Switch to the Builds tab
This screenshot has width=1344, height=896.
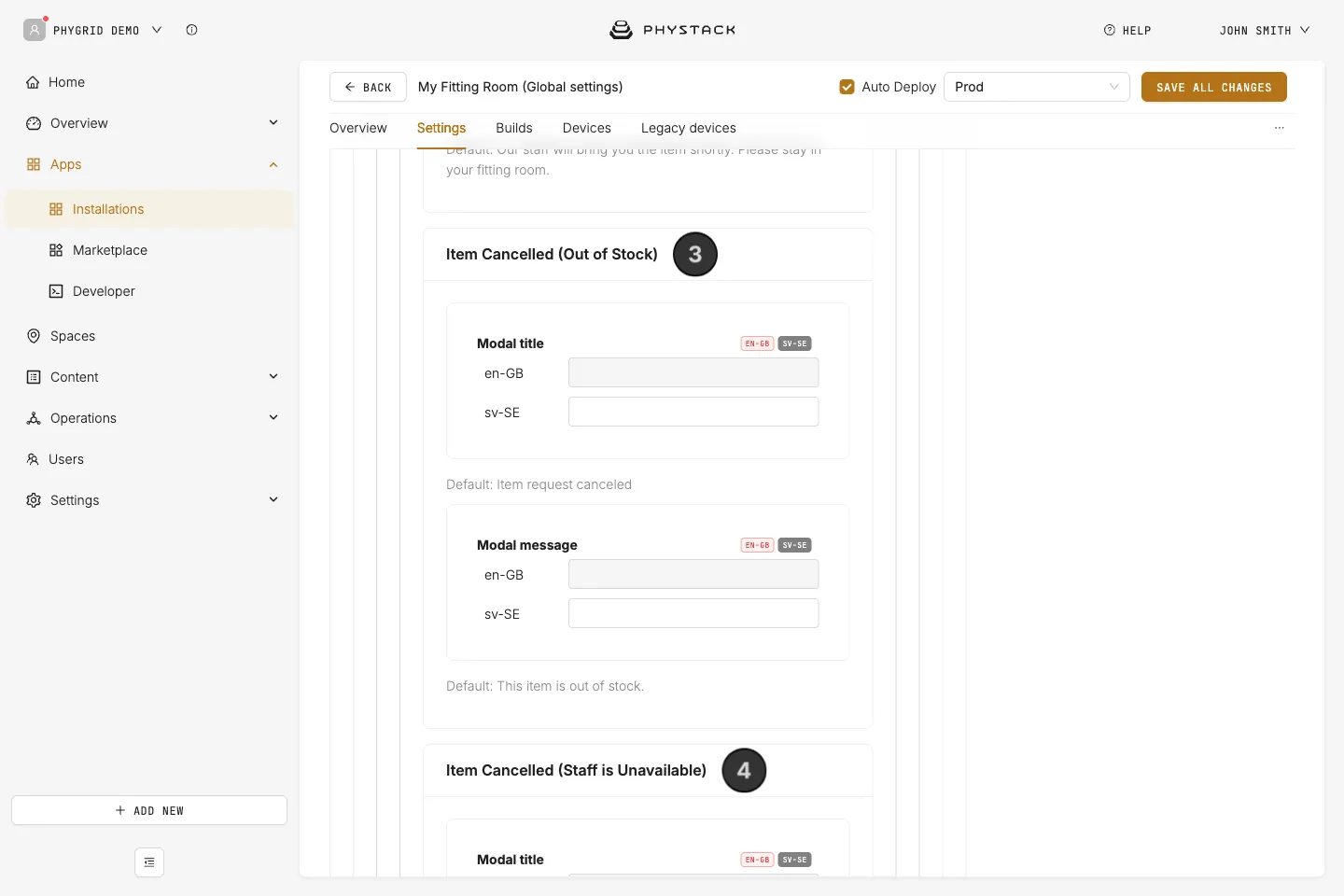click(x=514, y=128)
